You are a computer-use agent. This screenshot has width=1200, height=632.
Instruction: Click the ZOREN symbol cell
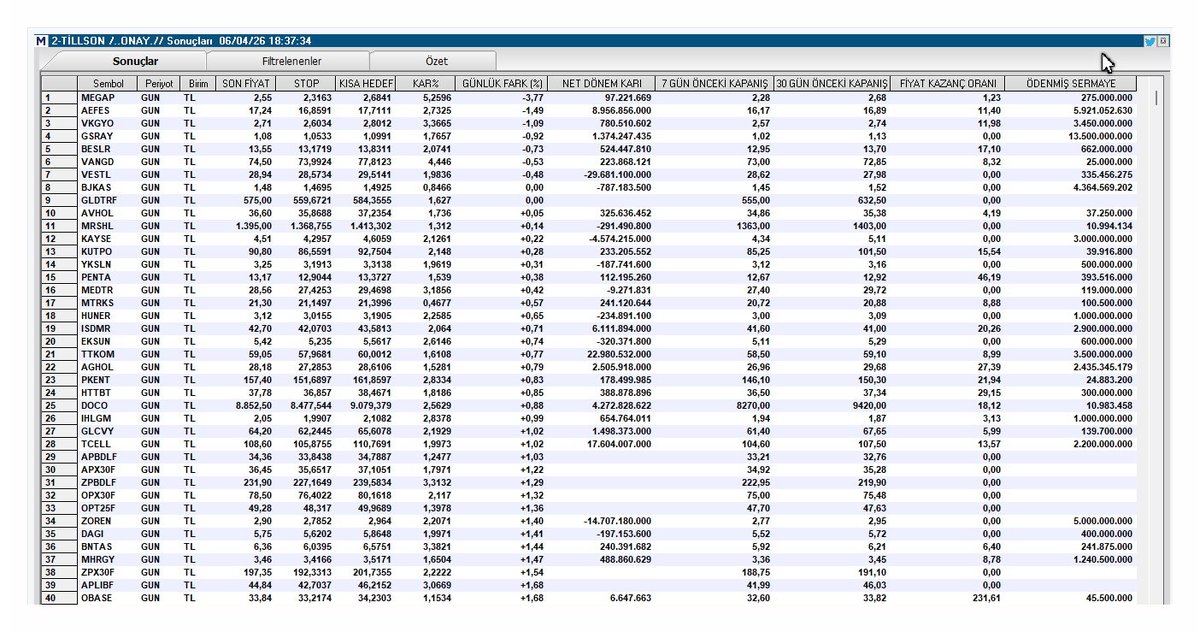108,521
